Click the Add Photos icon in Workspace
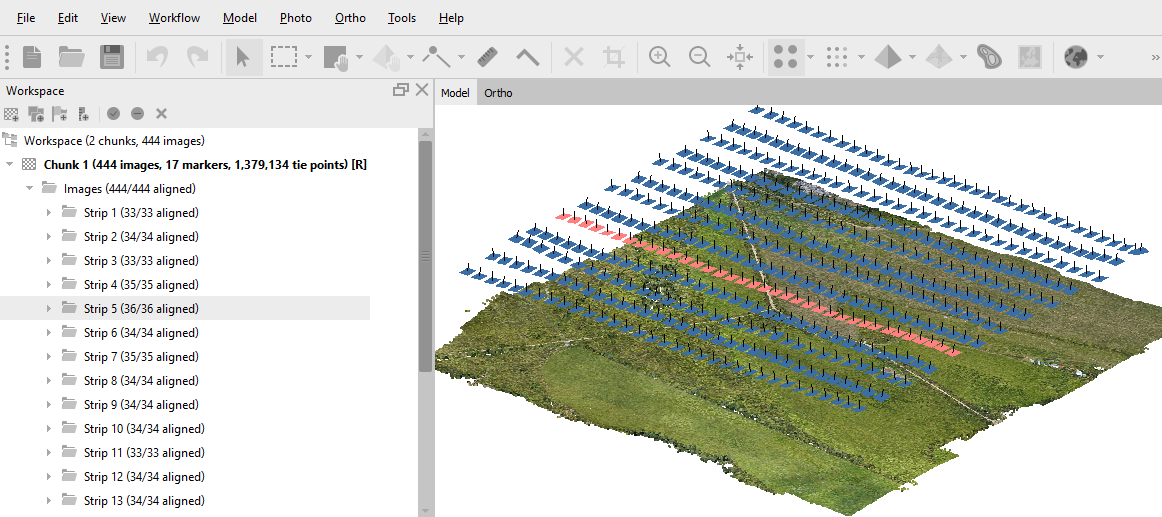Viewport: 1162px width, 517px height. [36, 114]
